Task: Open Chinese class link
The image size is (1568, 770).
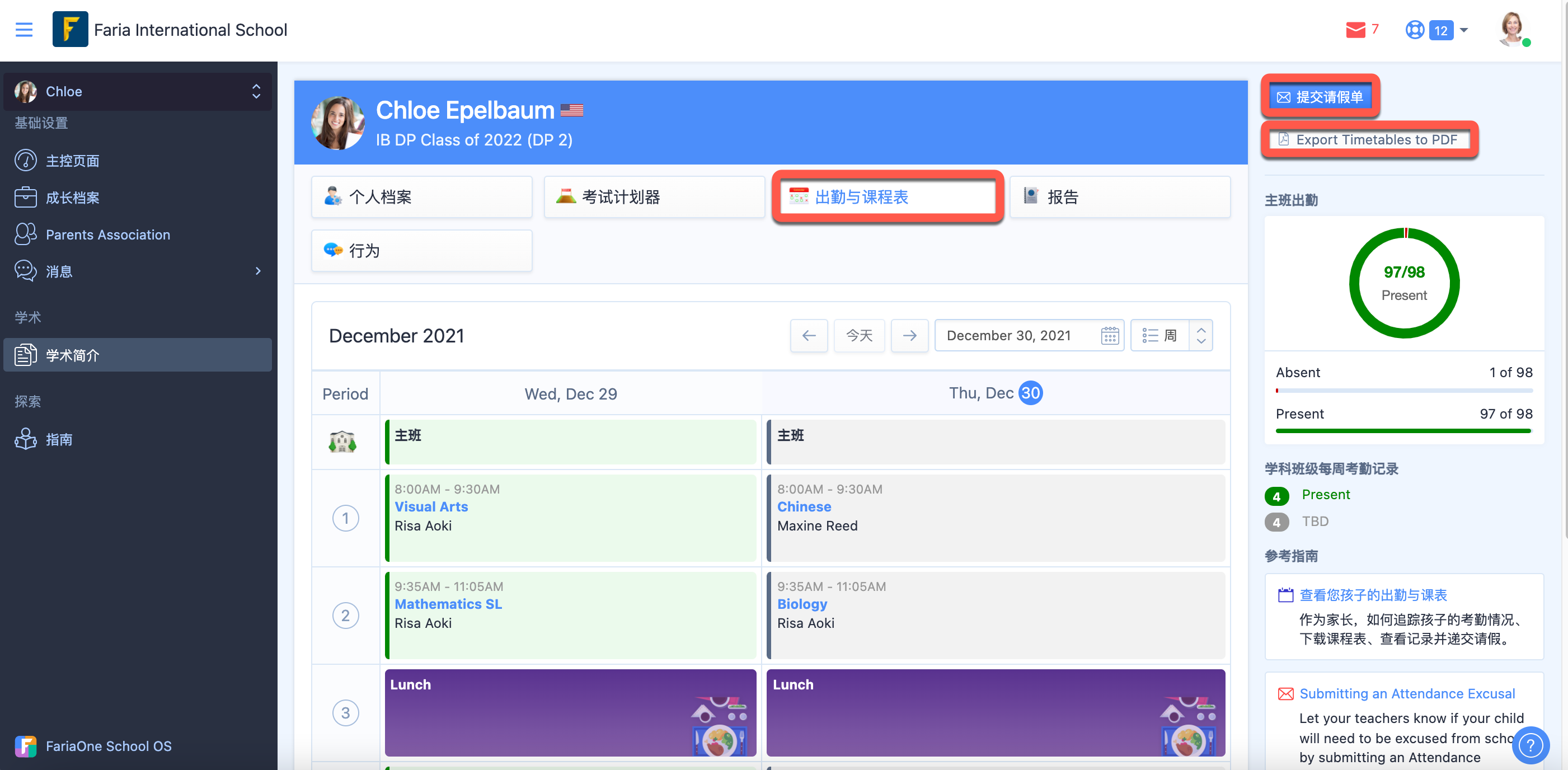Action: pos(804,506)
